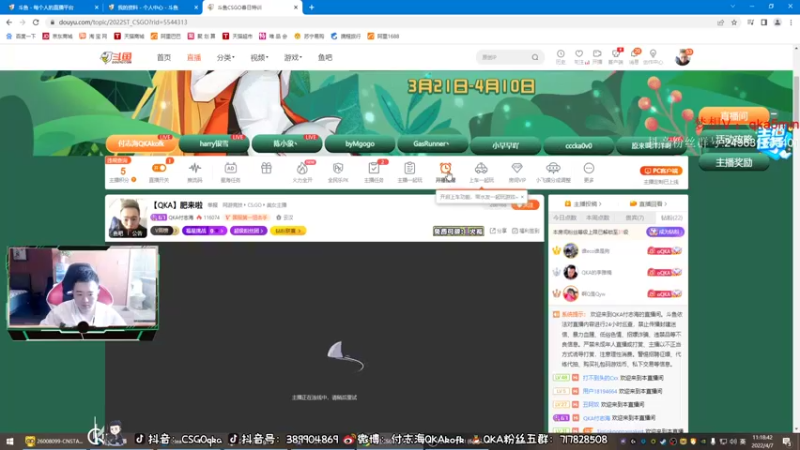
Task: Open the history clock icon in header
Action: tap(560, 54)
